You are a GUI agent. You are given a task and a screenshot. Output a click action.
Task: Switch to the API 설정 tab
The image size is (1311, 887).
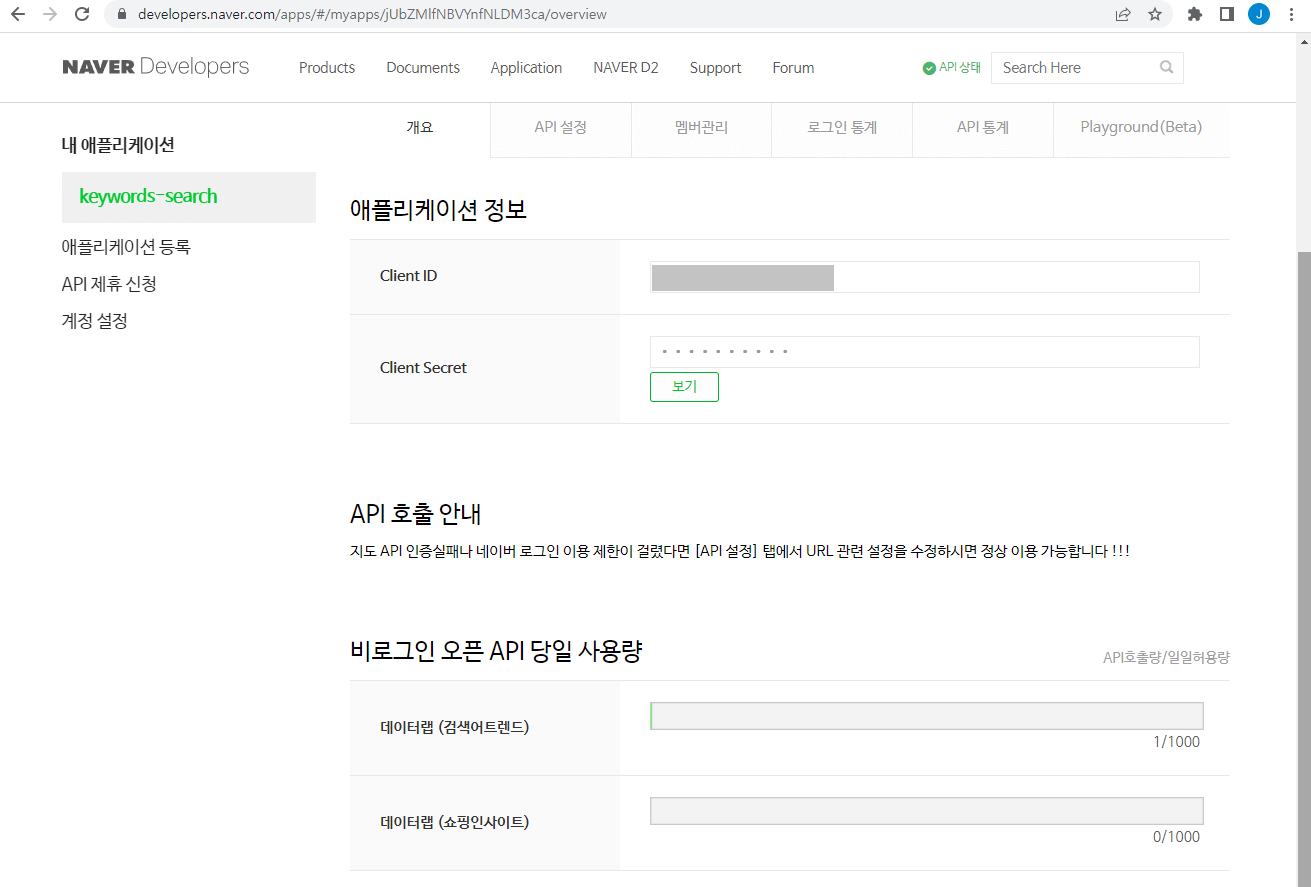click(x=560, y=127)
